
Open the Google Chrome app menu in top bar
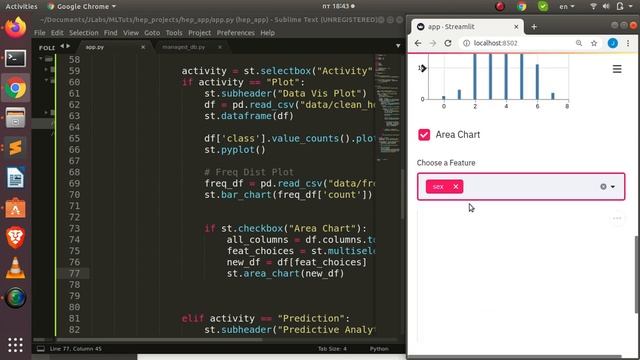point(81,6)
